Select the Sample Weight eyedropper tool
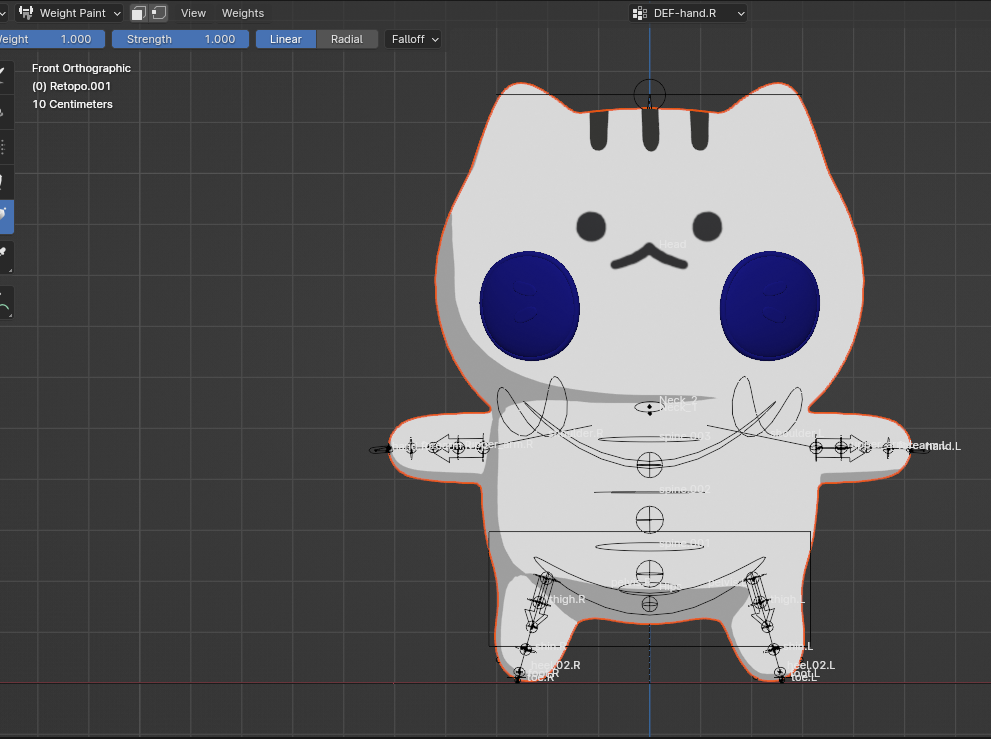991x739 pixels. [x=6, y=256]
